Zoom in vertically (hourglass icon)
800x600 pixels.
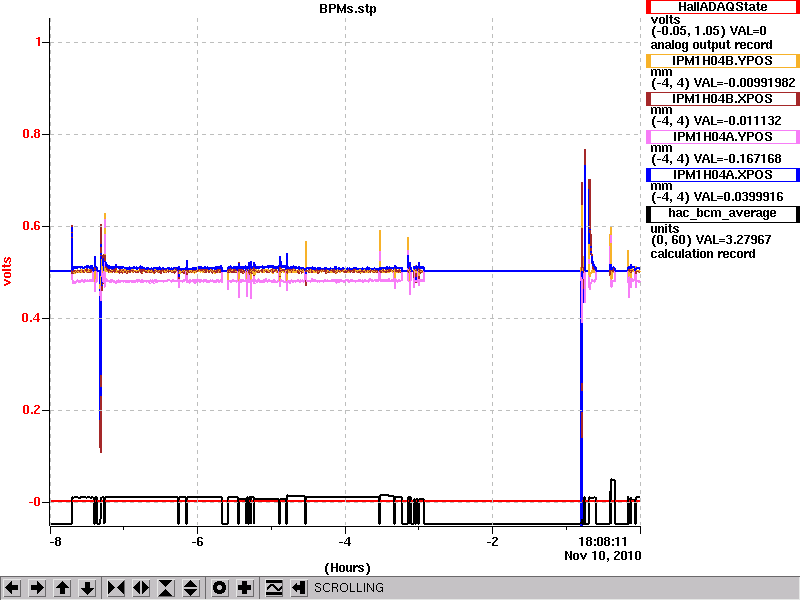166,588
